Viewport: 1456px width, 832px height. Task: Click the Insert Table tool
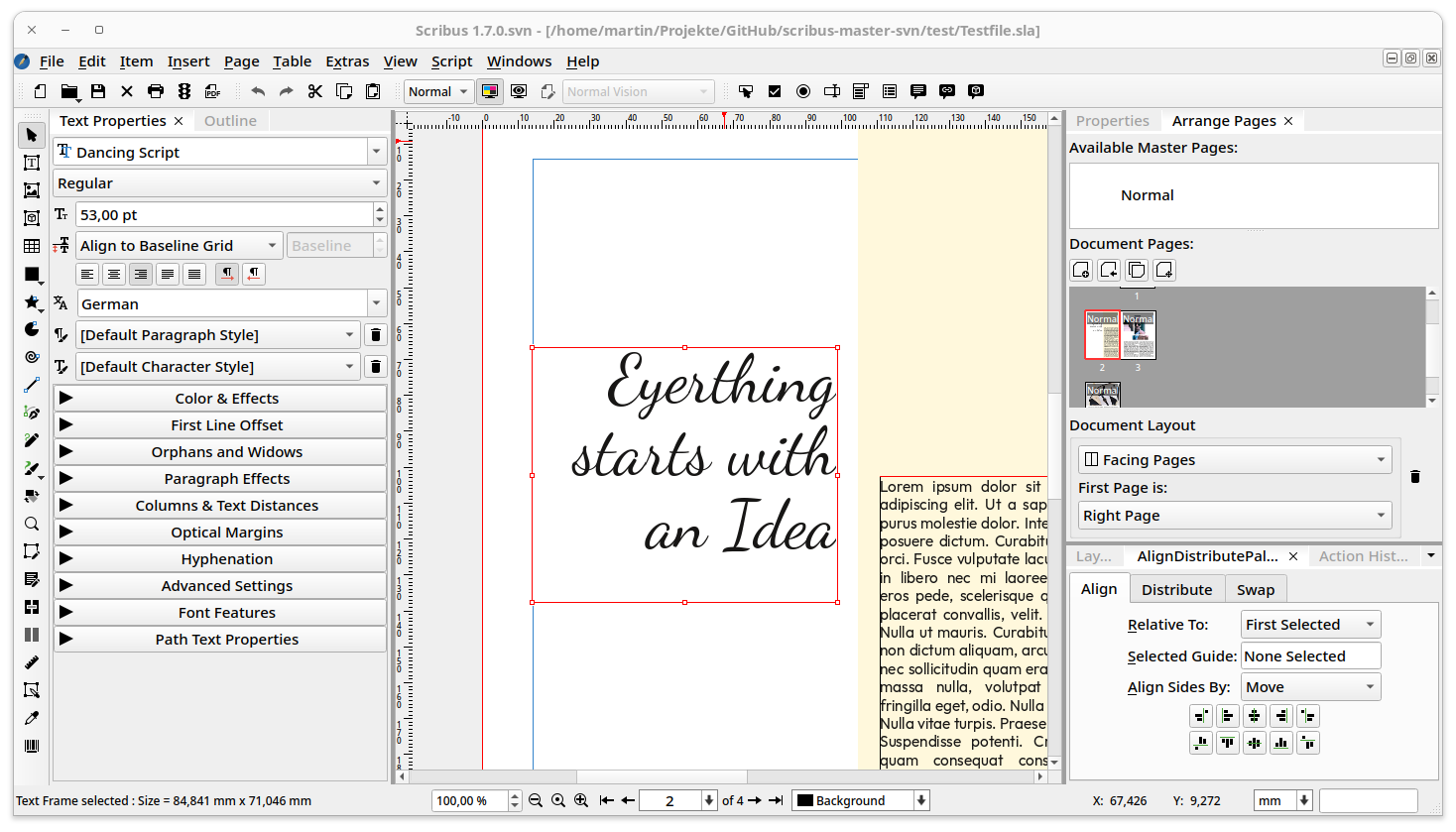[32, 246]
